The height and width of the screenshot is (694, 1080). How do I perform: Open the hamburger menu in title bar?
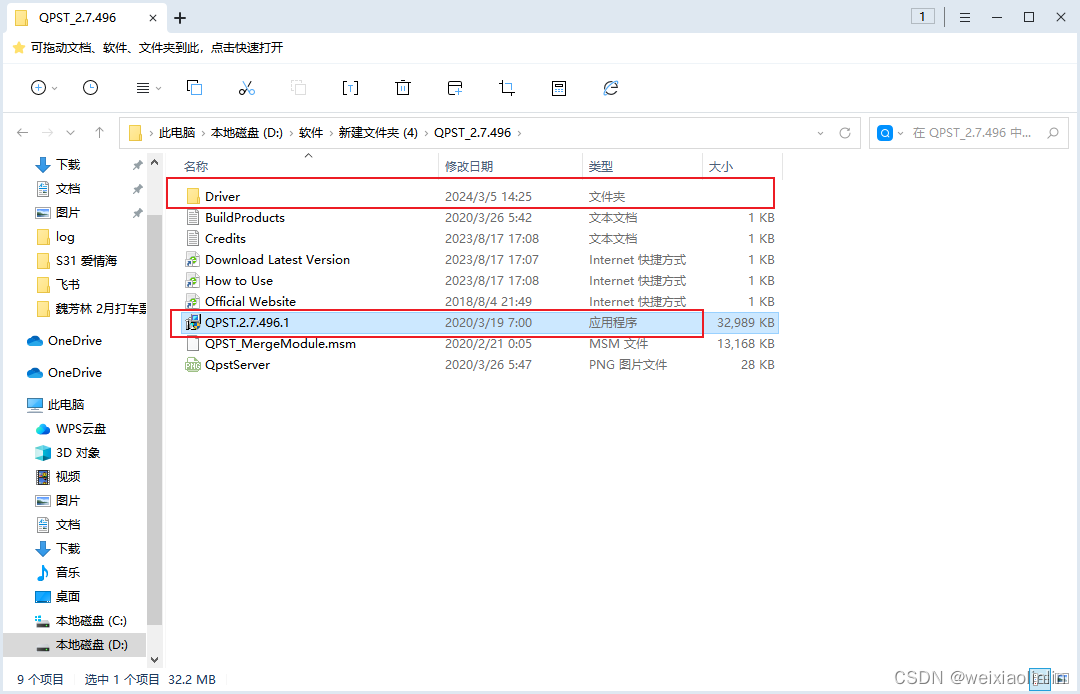pos(965,17)
